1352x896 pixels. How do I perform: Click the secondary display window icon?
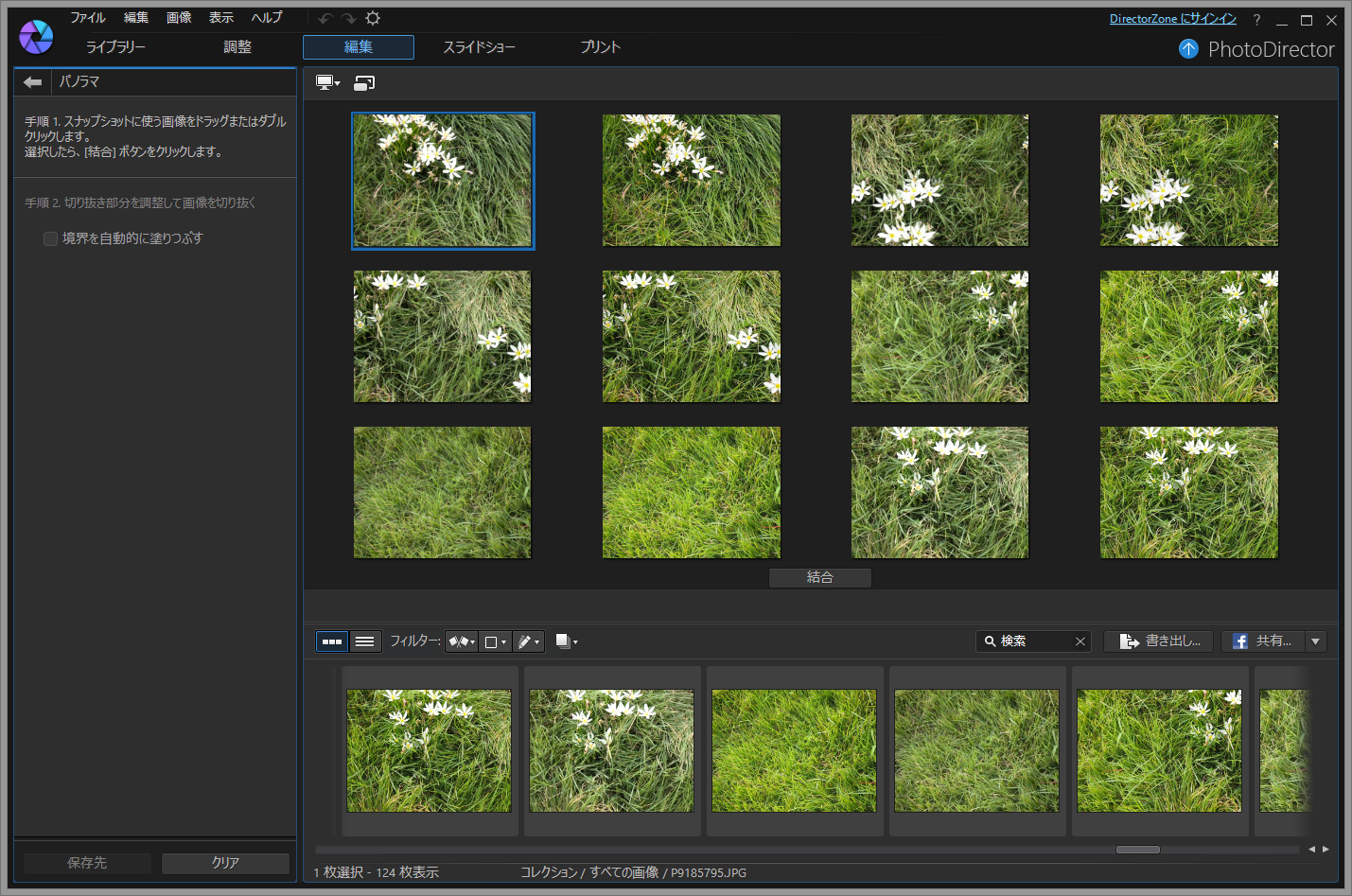tap(364, 83)
